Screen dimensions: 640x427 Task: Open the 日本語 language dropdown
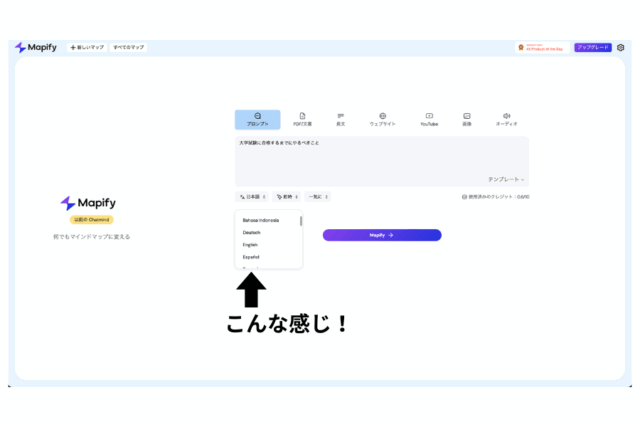253,197
